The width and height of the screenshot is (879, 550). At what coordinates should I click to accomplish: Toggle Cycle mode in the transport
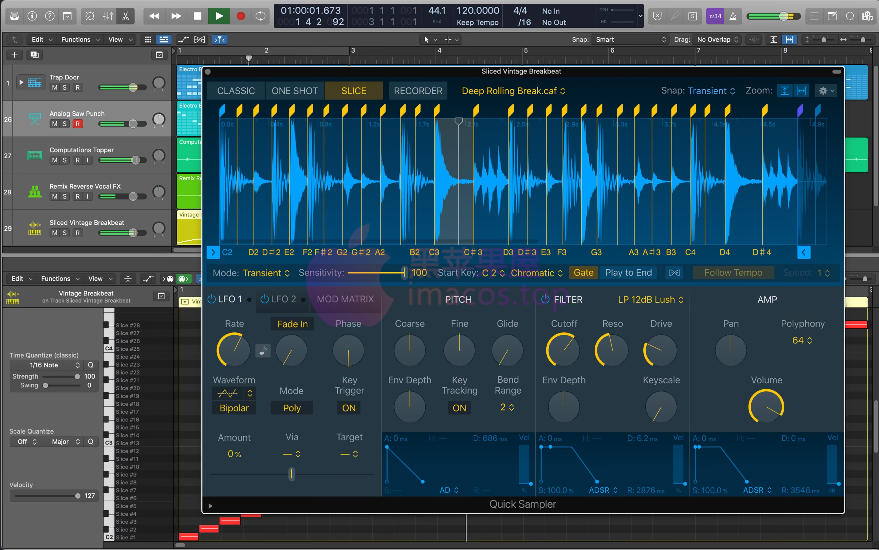261,16
